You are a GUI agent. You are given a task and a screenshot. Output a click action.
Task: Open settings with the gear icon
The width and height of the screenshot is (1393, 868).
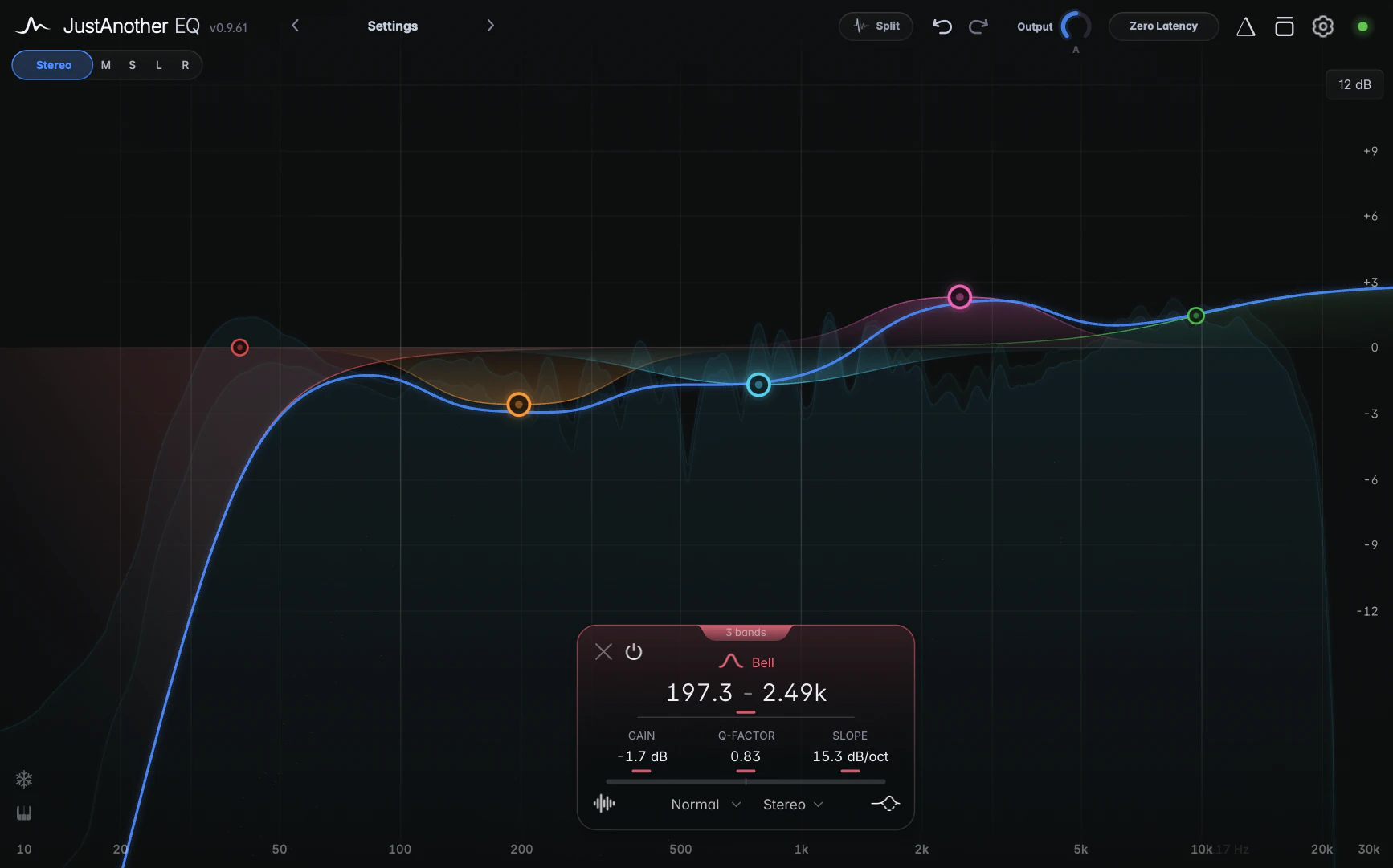[1322, 26]
